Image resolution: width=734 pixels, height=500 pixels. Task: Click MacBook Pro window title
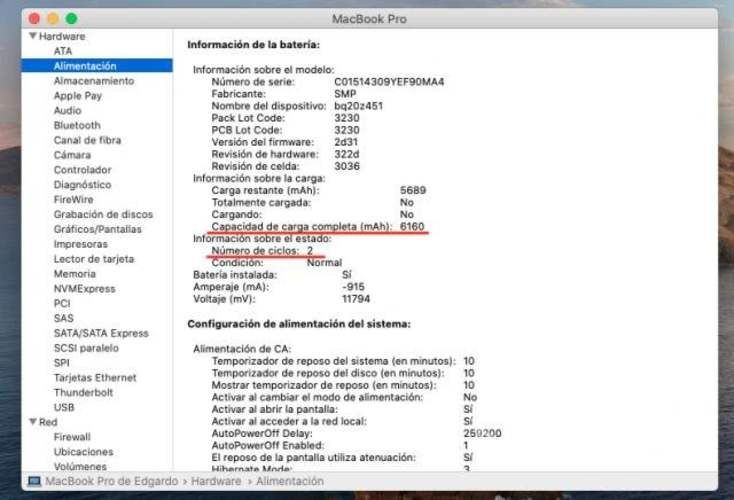(369, 19)
